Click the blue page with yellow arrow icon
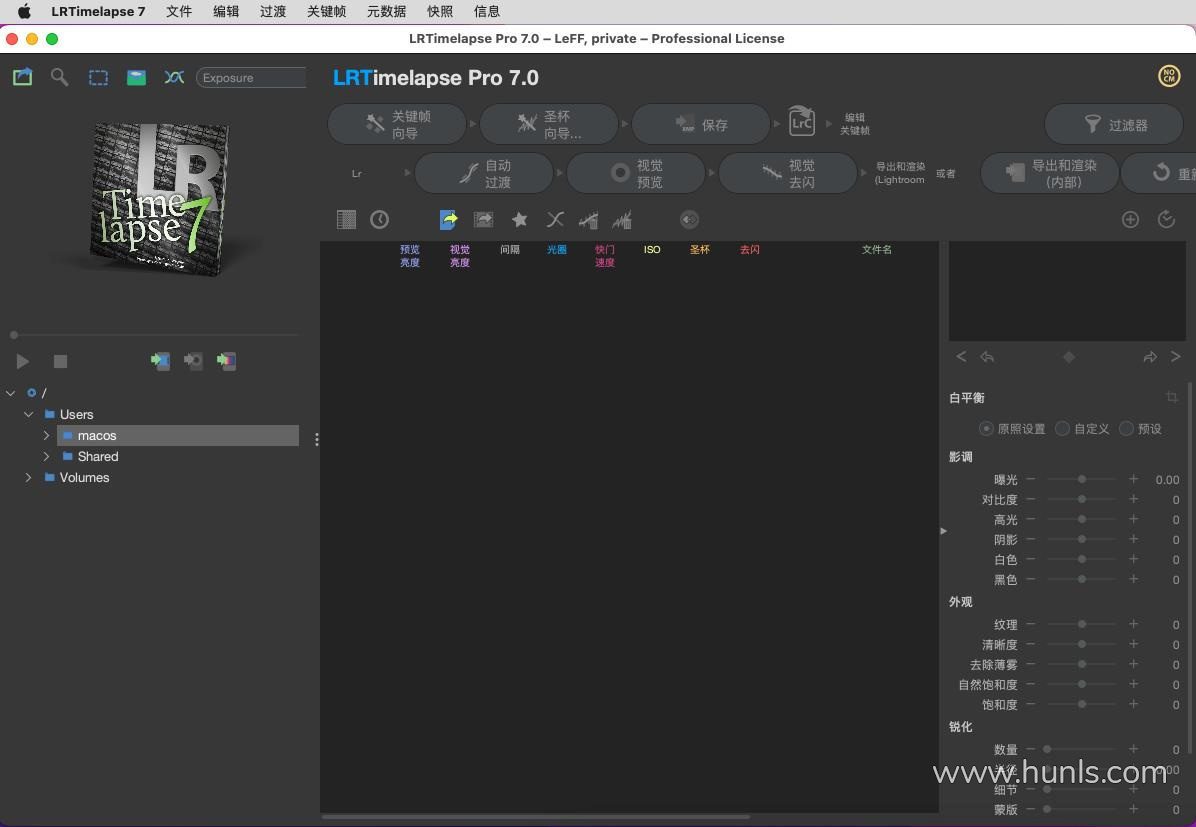Image resolution: width=1196 pixels, height=827 pixels. (448, 220)
